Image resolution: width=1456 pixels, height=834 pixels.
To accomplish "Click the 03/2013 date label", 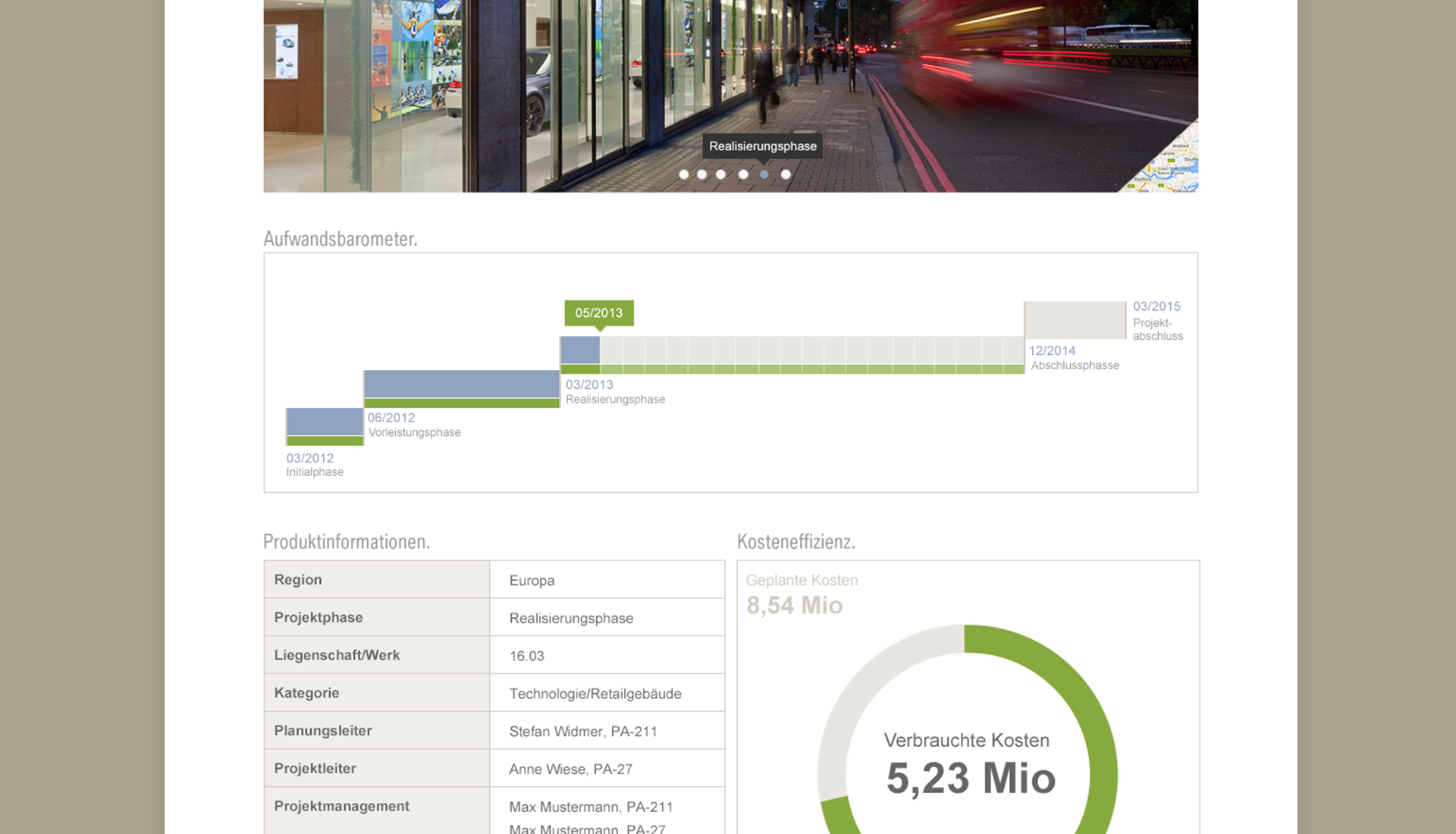I will coord(589,384).
